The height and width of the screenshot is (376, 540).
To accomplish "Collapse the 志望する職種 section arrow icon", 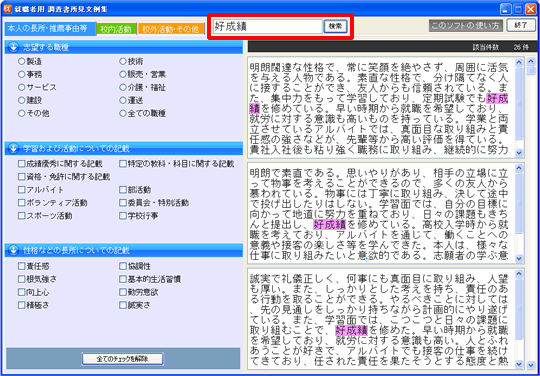I will point(13,48).
